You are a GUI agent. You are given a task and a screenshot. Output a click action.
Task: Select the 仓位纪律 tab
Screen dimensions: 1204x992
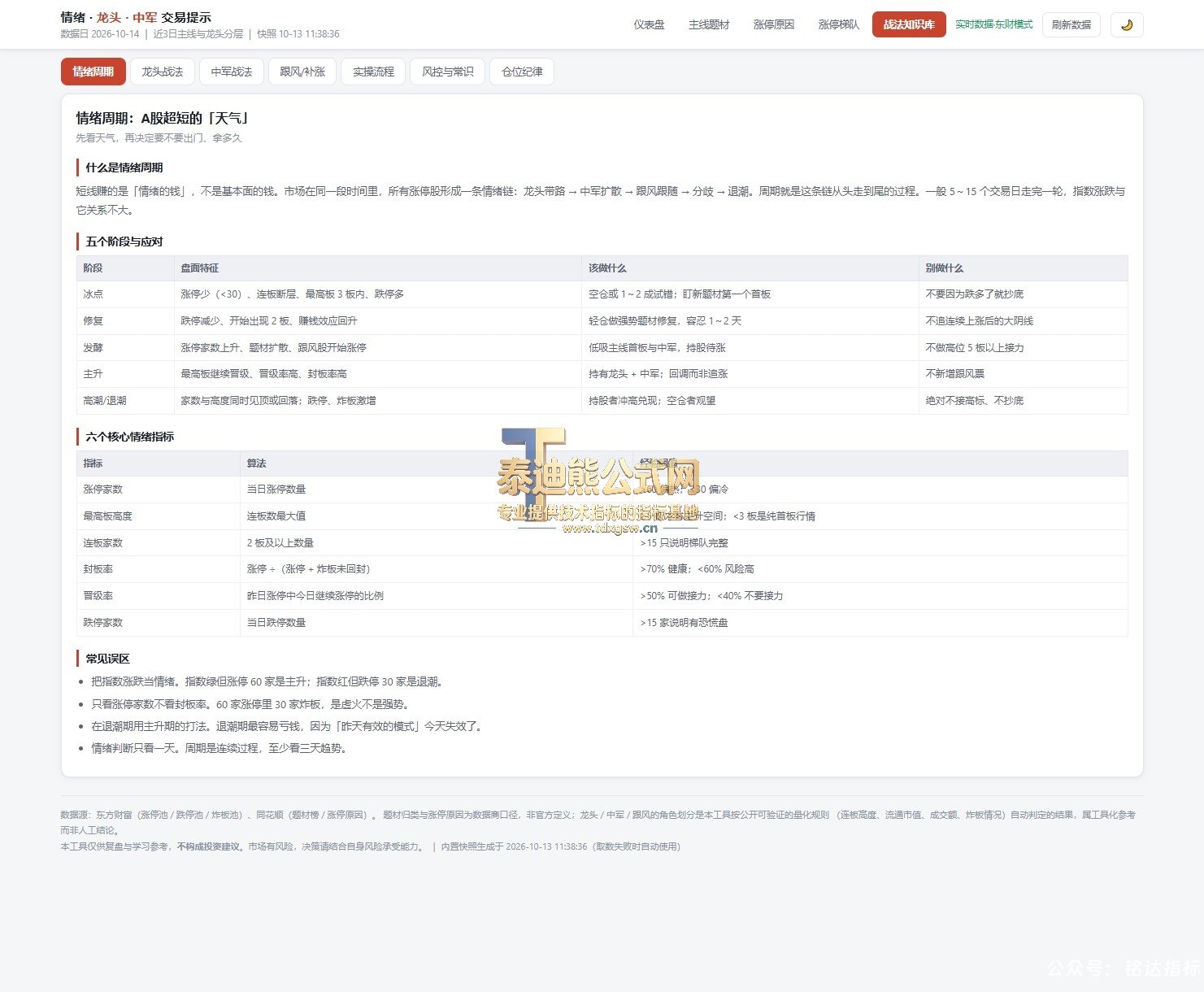(522, 72)
